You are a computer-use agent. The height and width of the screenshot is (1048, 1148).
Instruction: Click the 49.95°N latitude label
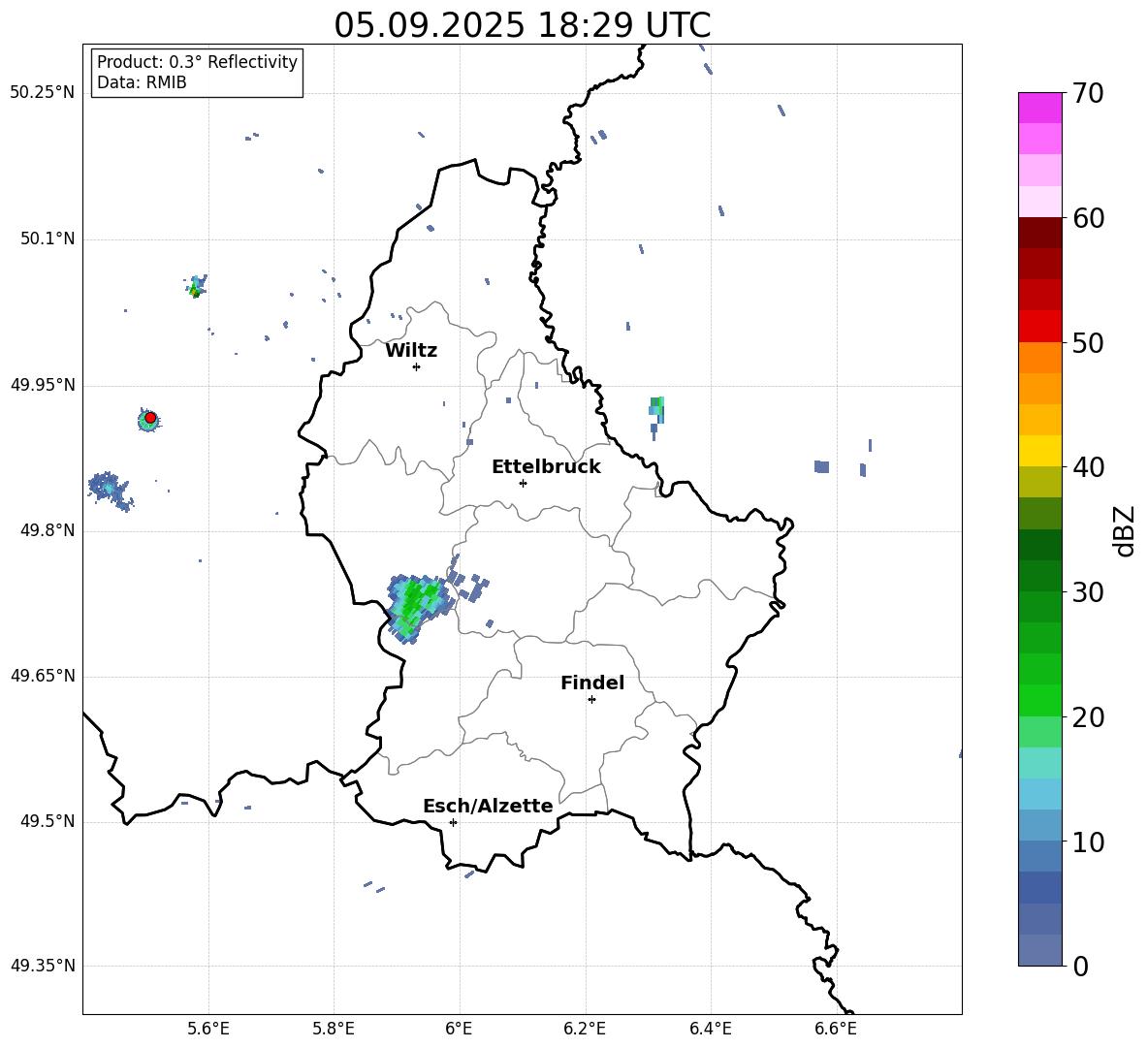43,384
